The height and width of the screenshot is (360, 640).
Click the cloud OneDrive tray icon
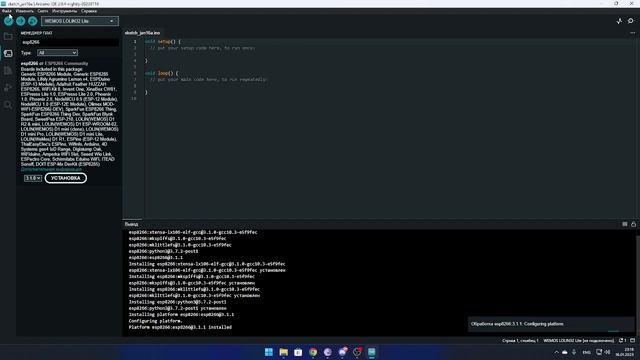(564, 352)
